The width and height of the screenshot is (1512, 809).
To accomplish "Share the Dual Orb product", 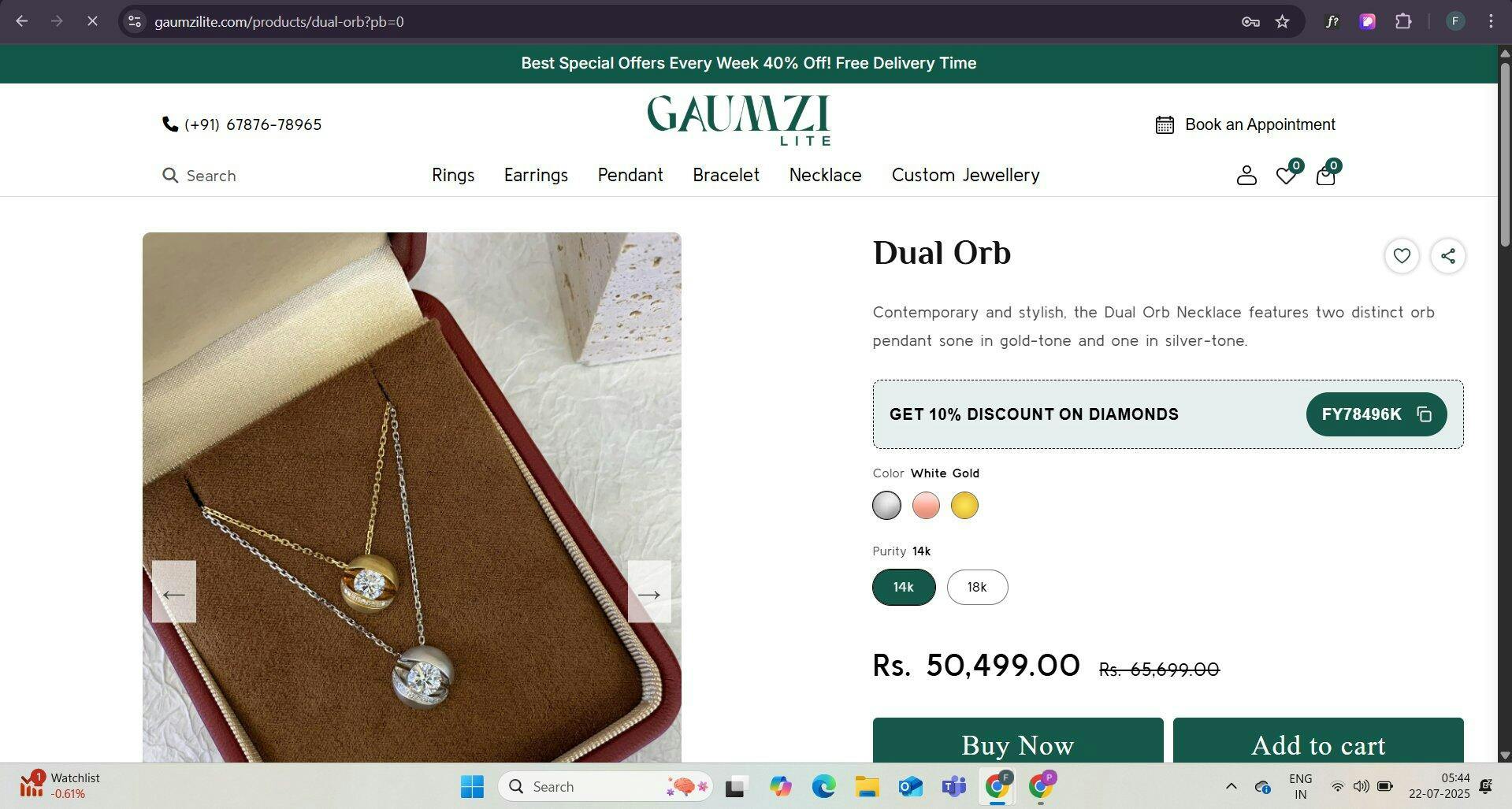I will click(x=1448, y=256).
